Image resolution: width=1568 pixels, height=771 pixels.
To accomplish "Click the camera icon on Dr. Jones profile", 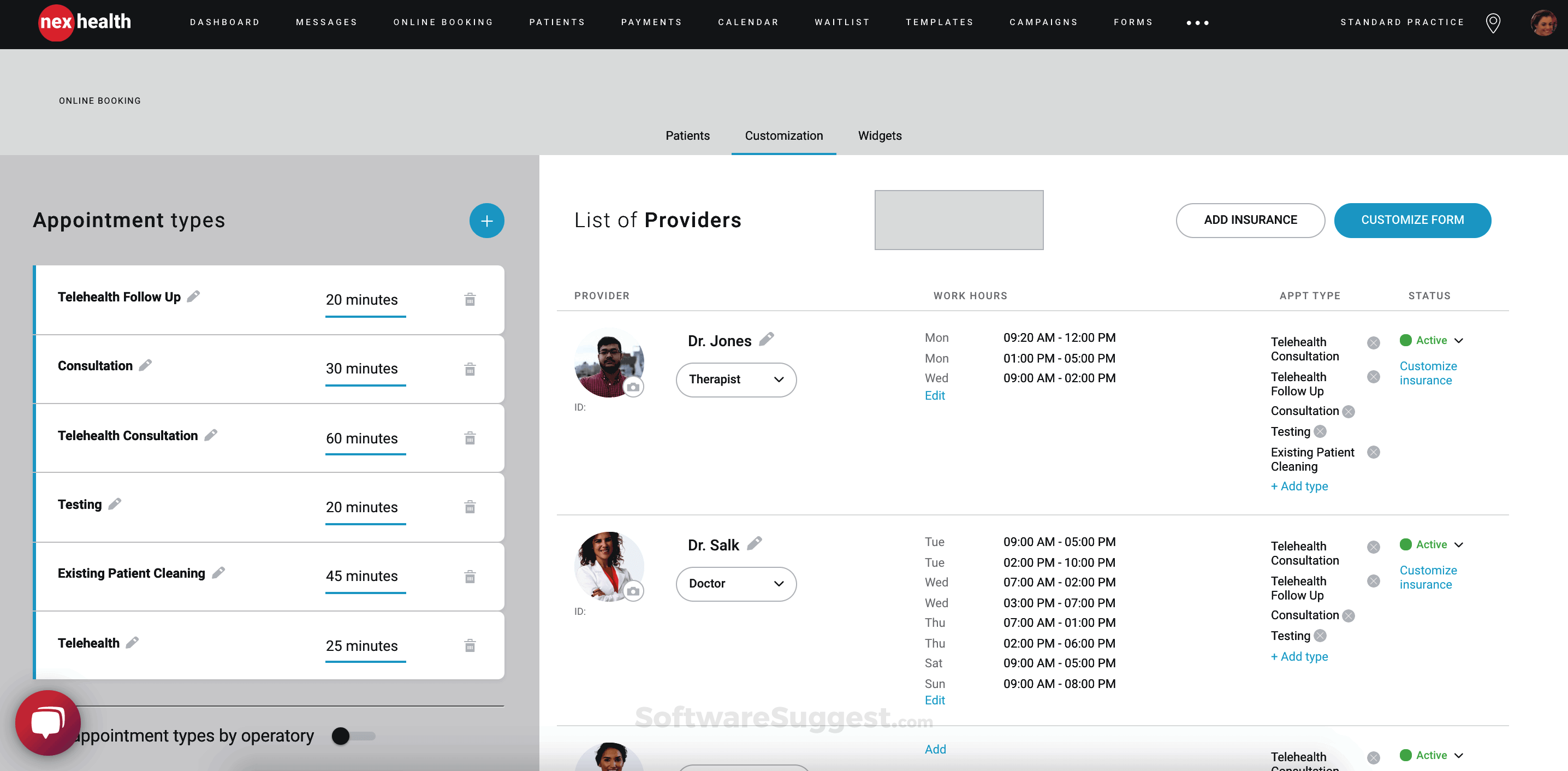I will pyautogui.click(x=634, y=388).
